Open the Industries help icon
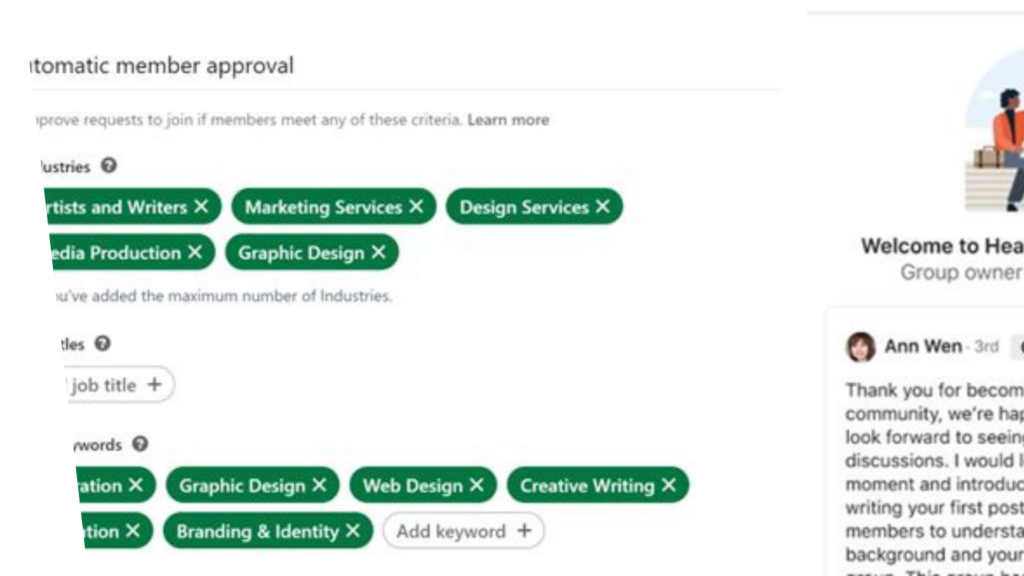 (x=108, y=166)
